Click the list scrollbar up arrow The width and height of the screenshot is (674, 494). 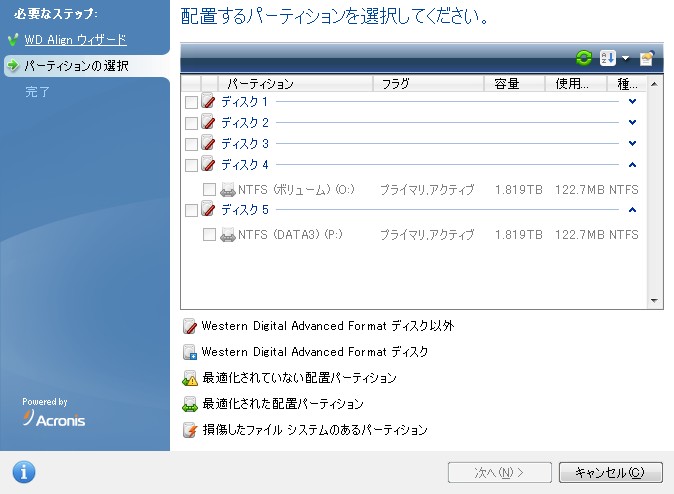654,84
